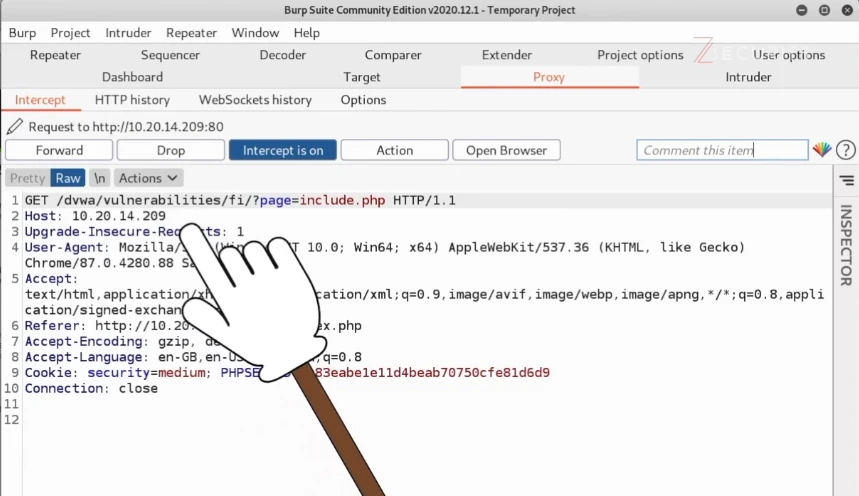The height and width of the screenshot is (496, 859).
Task: Open the Project menu
Action: (70, 33)
